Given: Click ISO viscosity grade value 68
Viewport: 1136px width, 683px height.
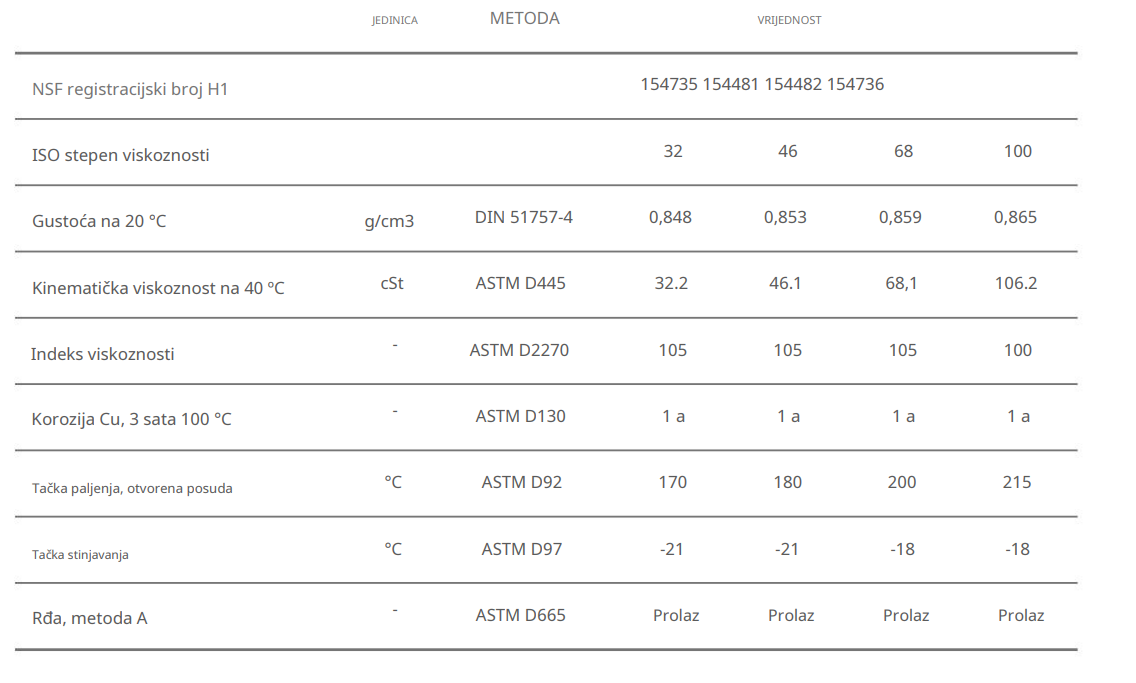Looking at the screenshot, I should pos(903,152).
